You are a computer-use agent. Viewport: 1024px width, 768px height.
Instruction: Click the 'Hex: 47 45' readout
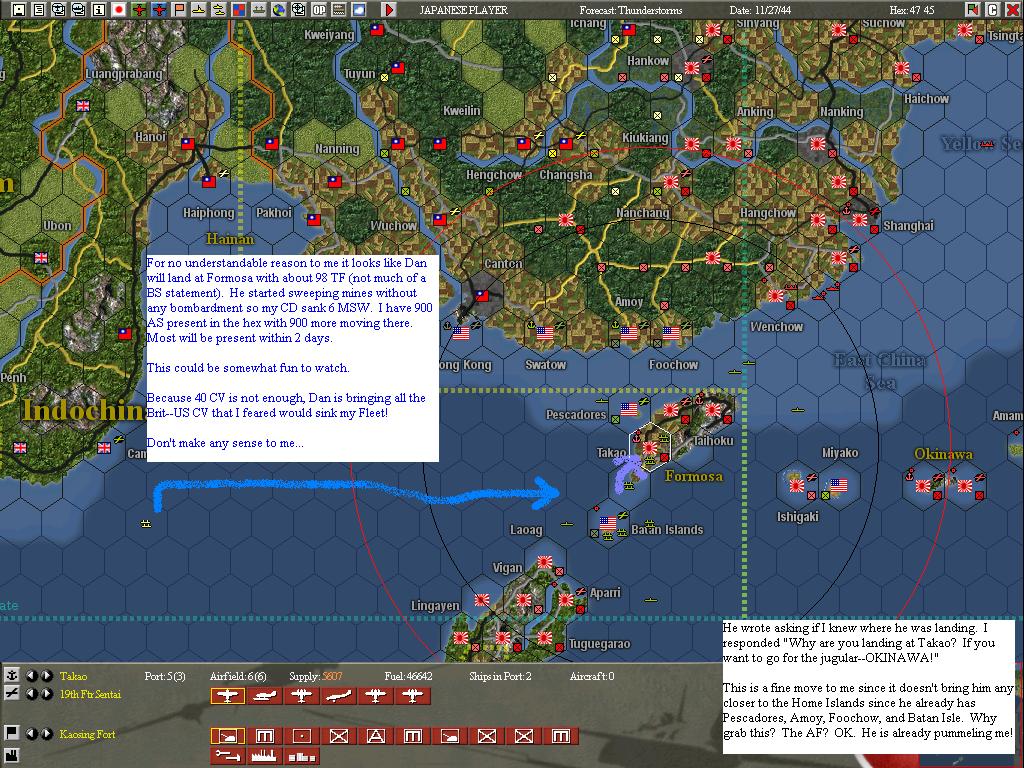pos(912,10)
